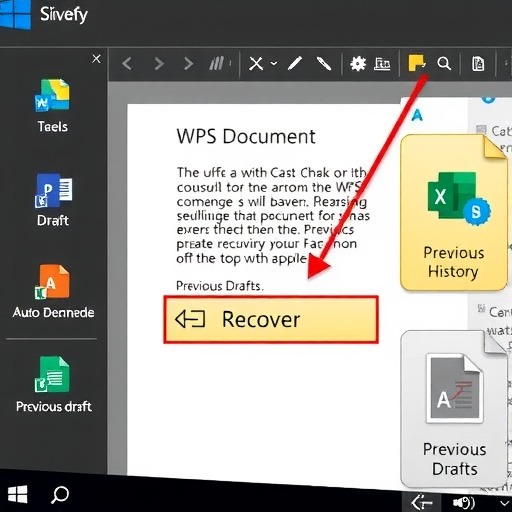Open the Windows Start menu on taskbar
This screenshot has height=512, width=512.
pos(17,494)
